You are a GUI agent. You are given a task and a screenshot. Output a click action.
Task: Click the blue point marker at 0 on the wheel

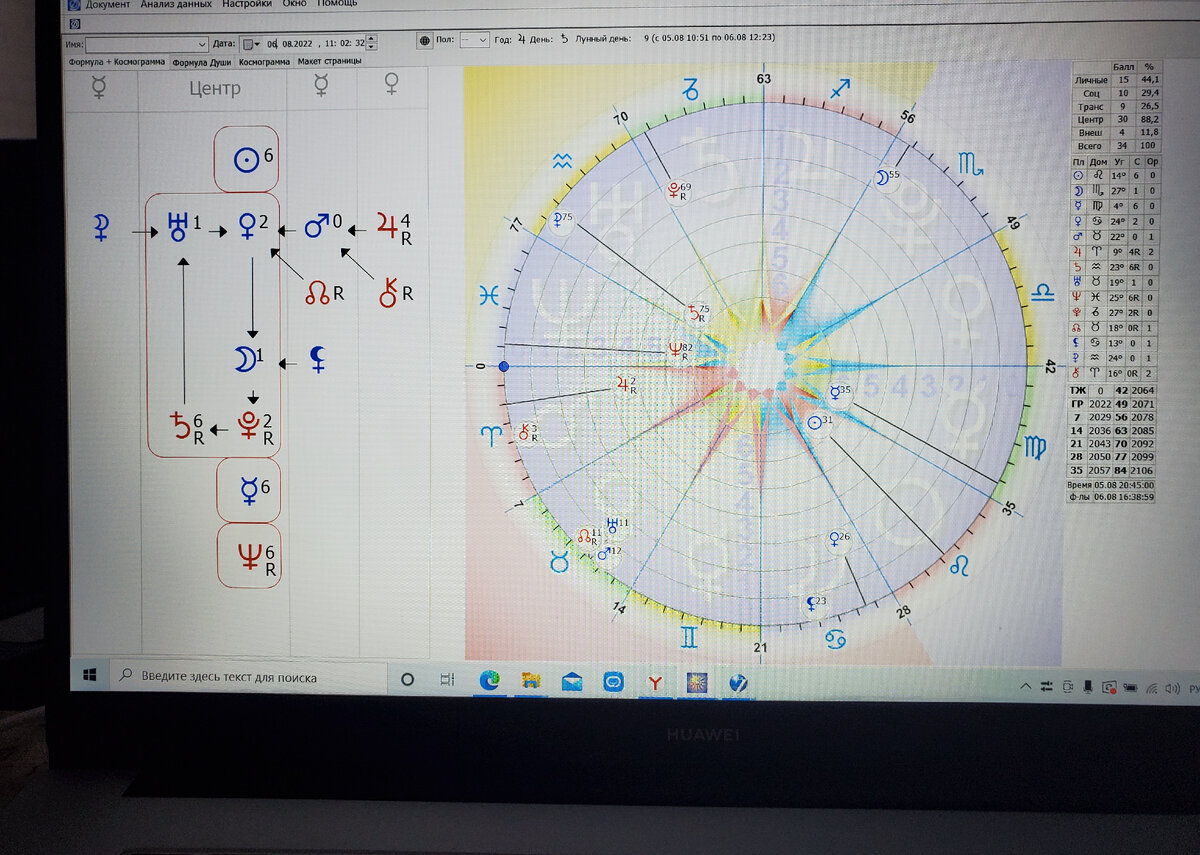point(503,367)
